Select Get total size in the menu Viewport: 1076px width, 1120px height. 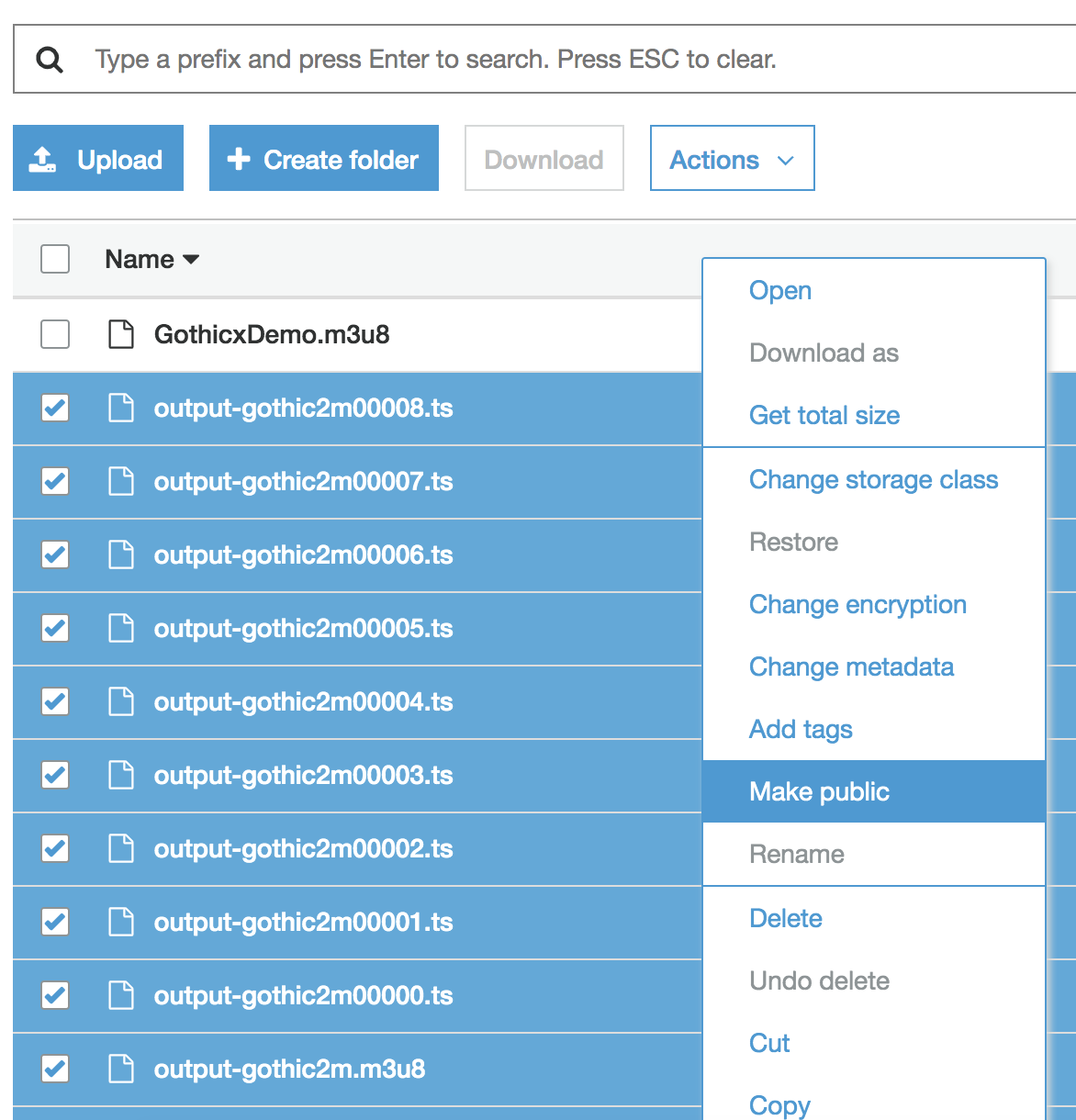click(x=824, y=415)
